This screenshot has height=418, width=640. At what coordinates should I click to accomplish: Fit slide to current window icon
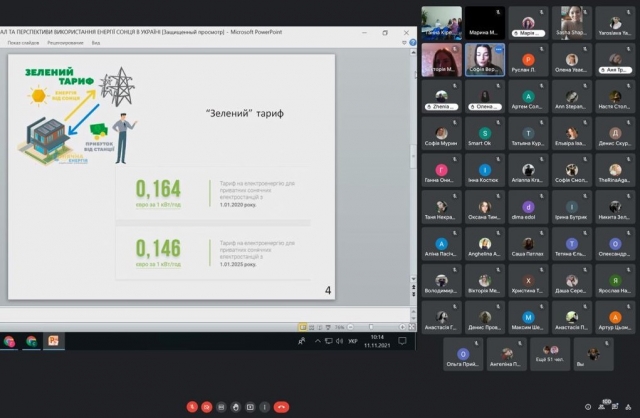pos(411,327)
